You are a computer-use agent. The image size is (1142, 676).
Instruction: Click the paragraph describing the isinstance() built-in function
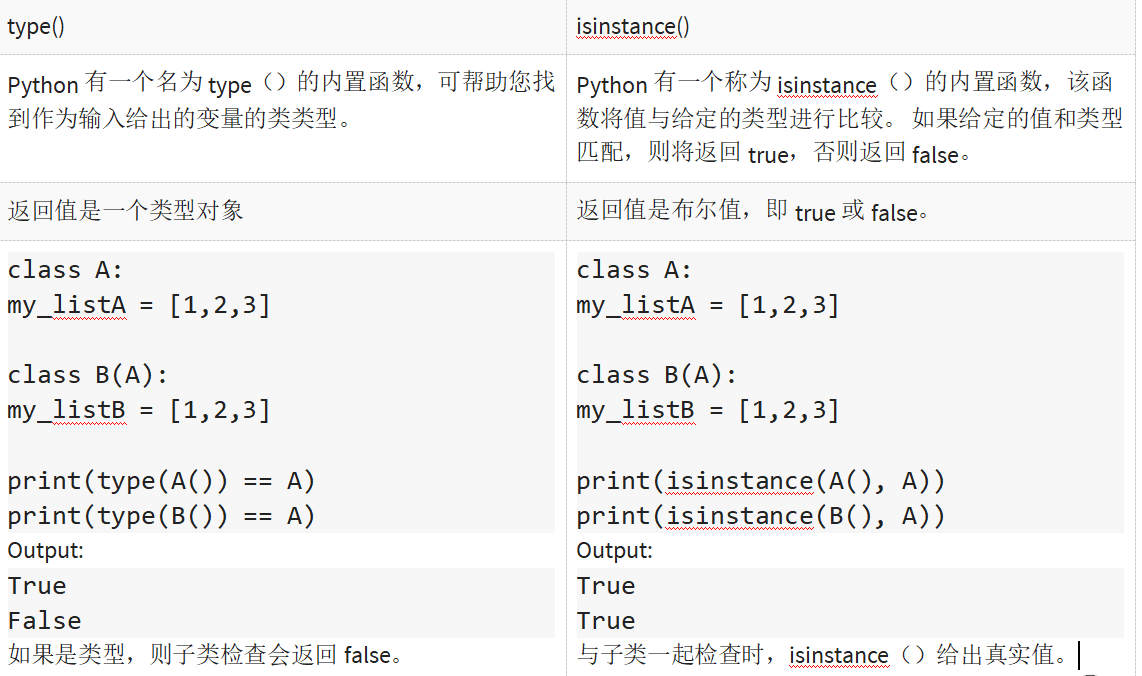pyautogui.click(x=850, y=118)
